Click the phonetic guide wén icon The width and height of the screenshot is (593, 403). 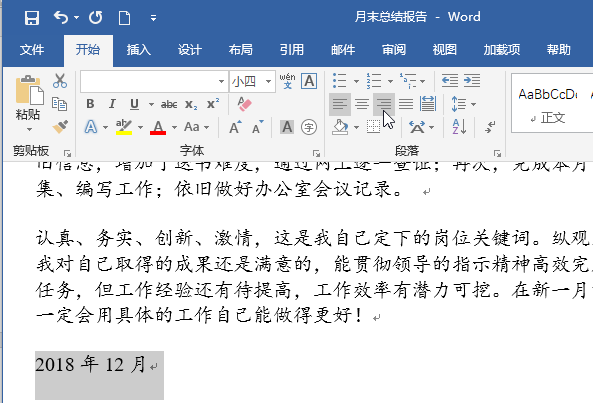coord(287,81)
